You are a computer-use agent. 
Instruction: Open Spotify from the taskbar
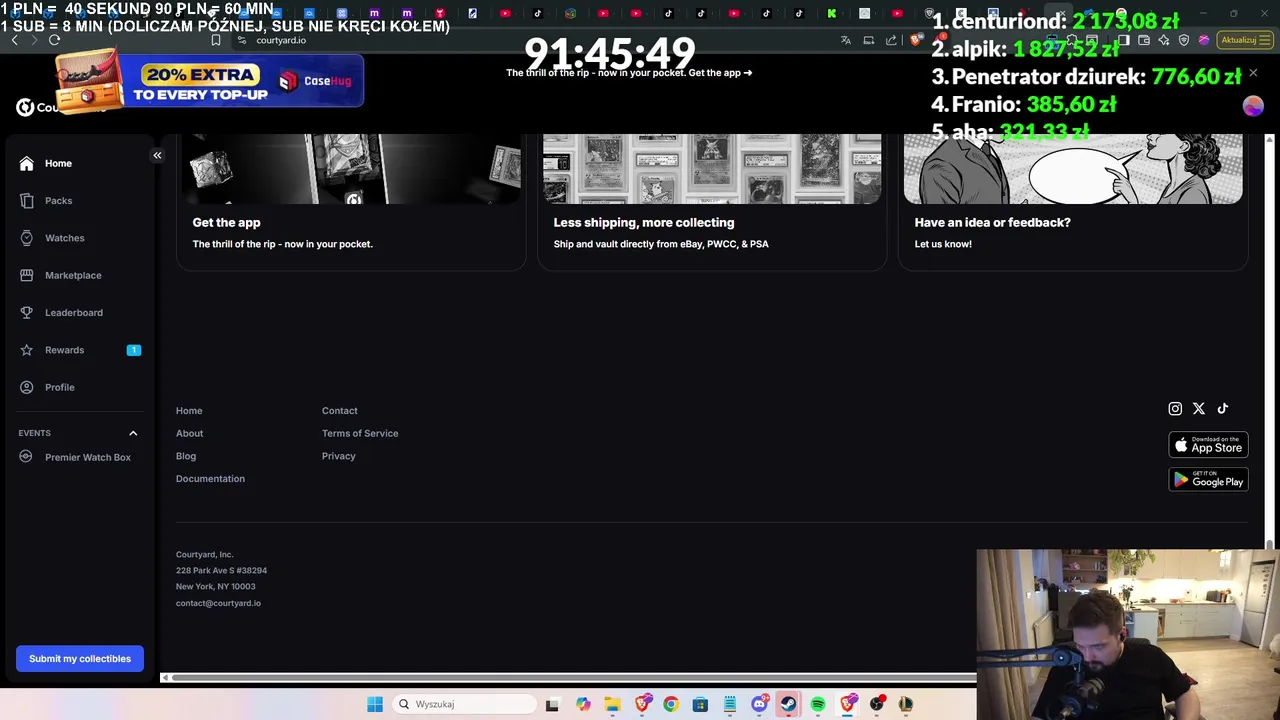pos(818,704)
